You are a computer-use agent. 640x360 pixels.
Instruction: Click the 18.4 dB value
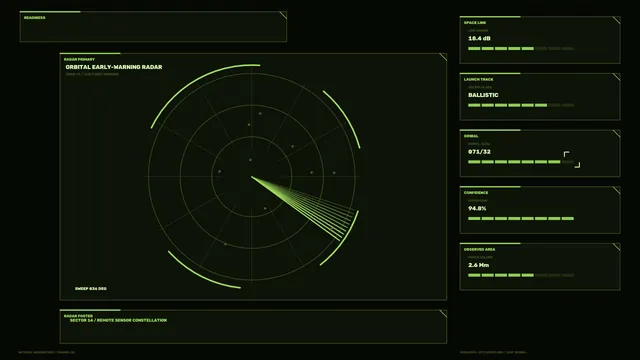pyautogui.click(x=479, y=38)
